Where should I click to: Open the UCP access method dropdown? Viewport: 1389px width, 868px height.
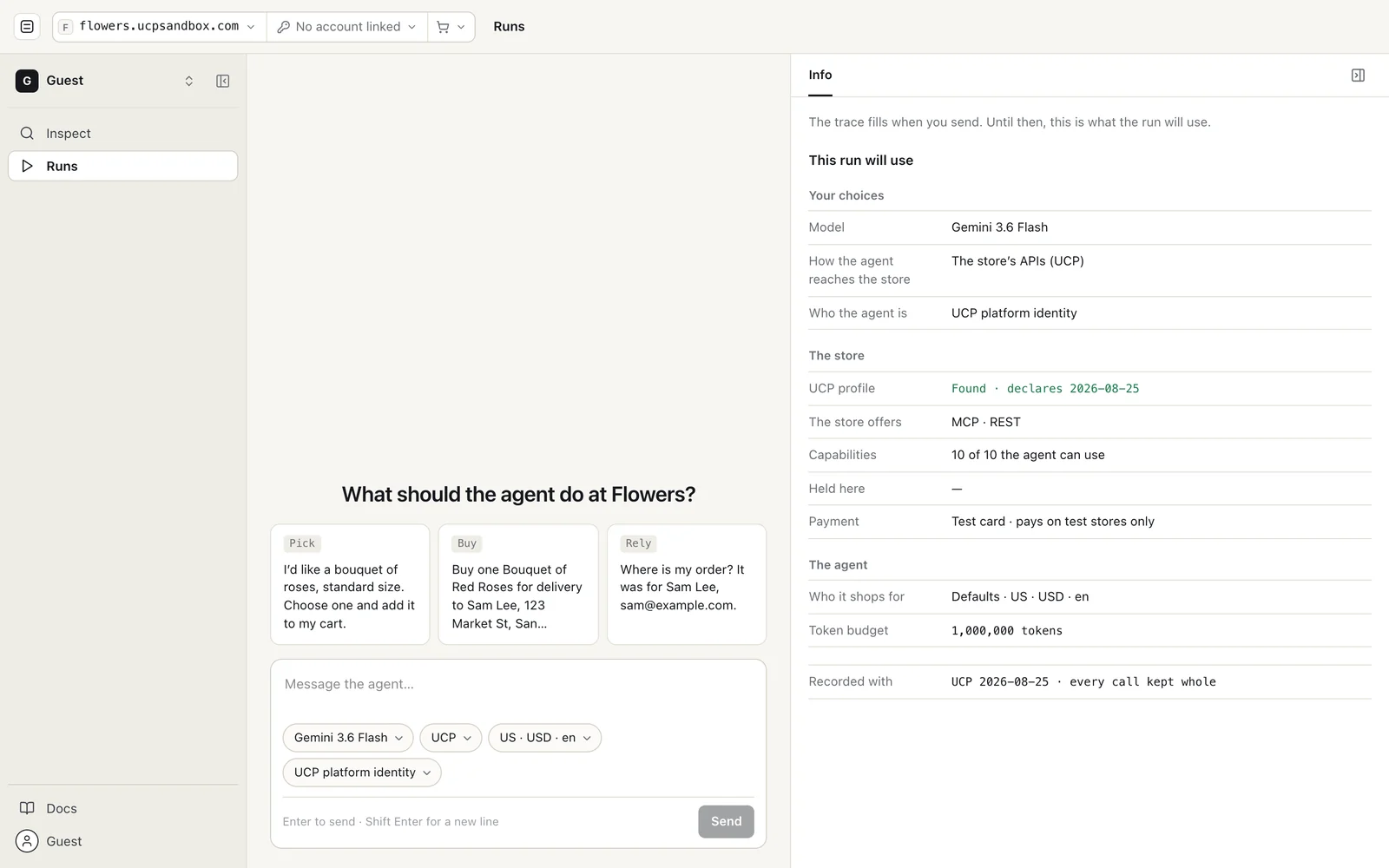pyautogui.click(x=451, y=738)
